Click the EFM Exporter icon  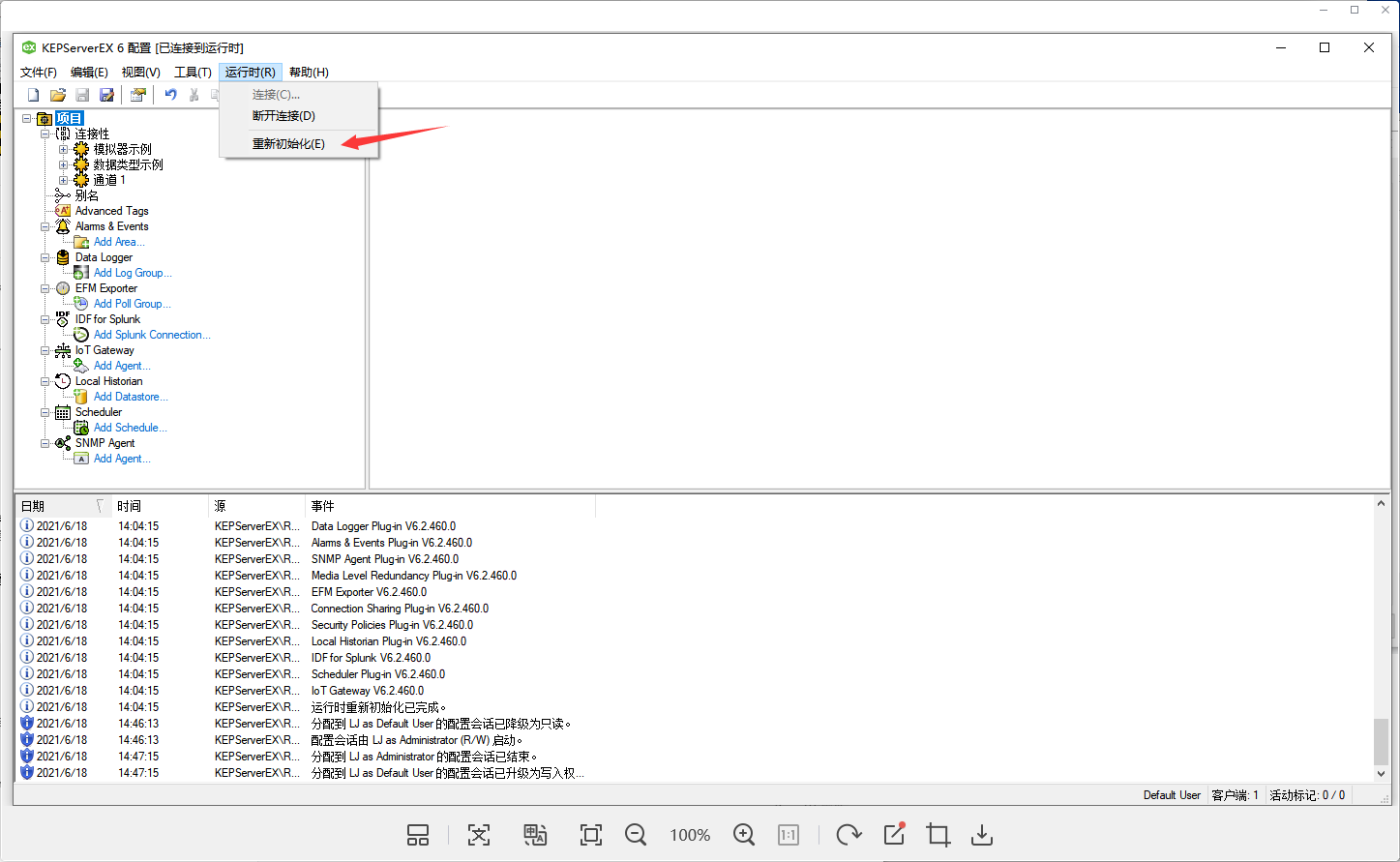click(63, 288)
